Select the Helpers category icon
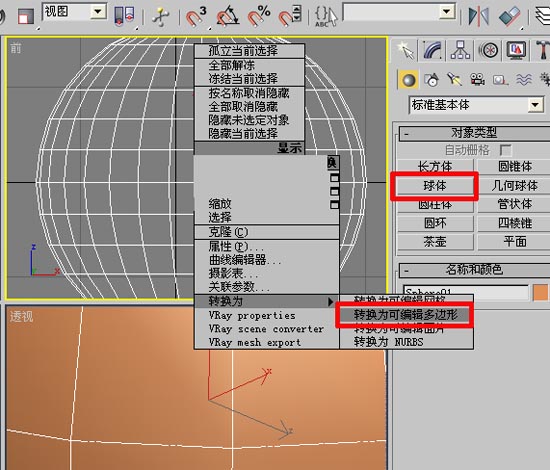Viewport: 550px width, 470px height. click(x=500, y=80)
